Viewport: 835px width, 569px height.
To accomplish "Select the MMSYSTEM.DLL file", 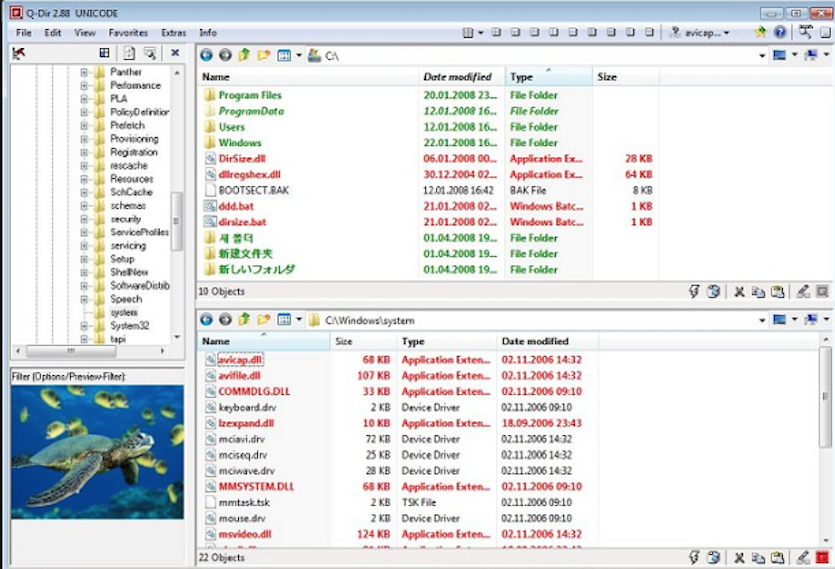I will pos(399,486).
